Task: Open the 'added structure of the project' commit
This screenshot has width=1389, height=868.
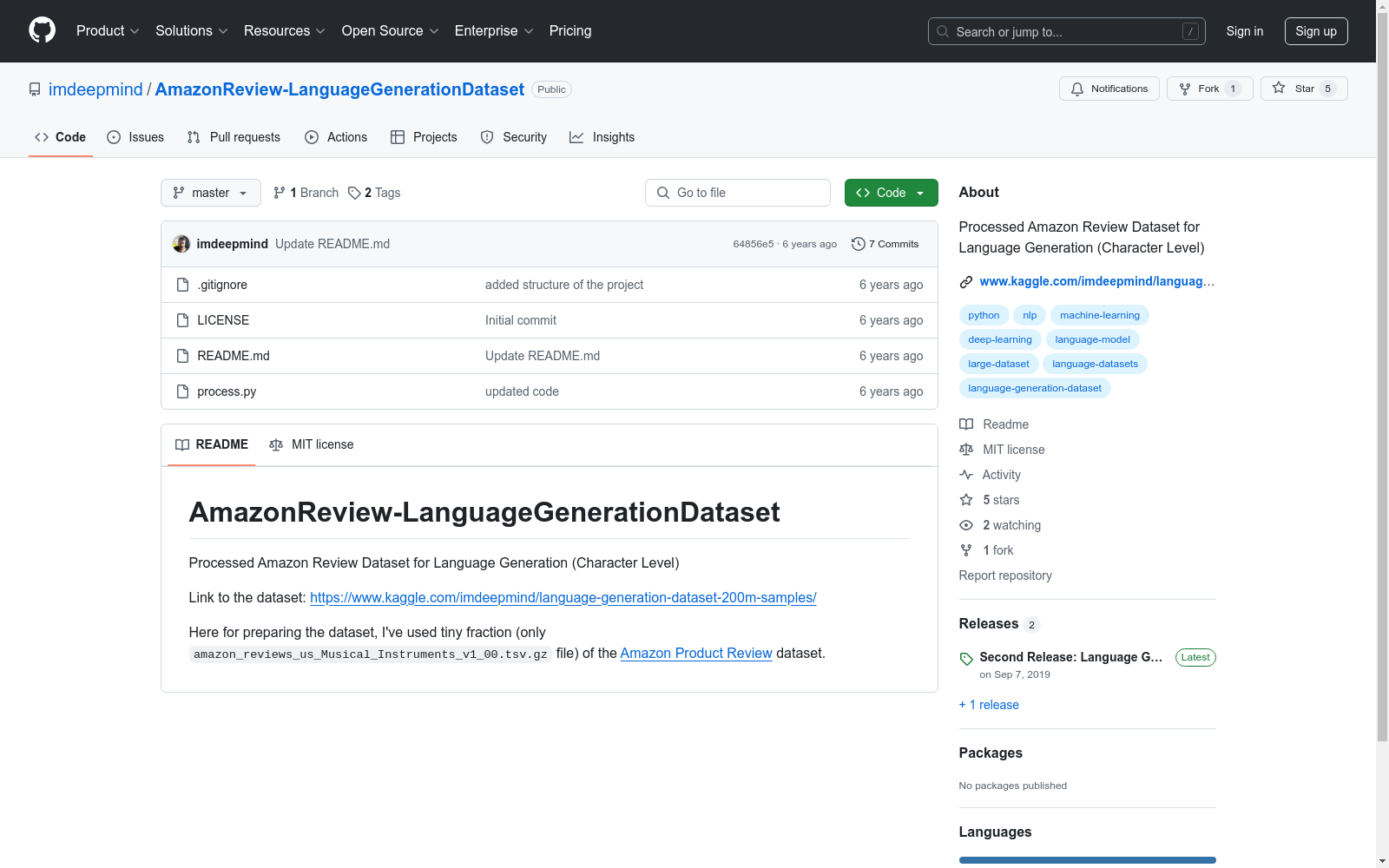Action: 564,285
